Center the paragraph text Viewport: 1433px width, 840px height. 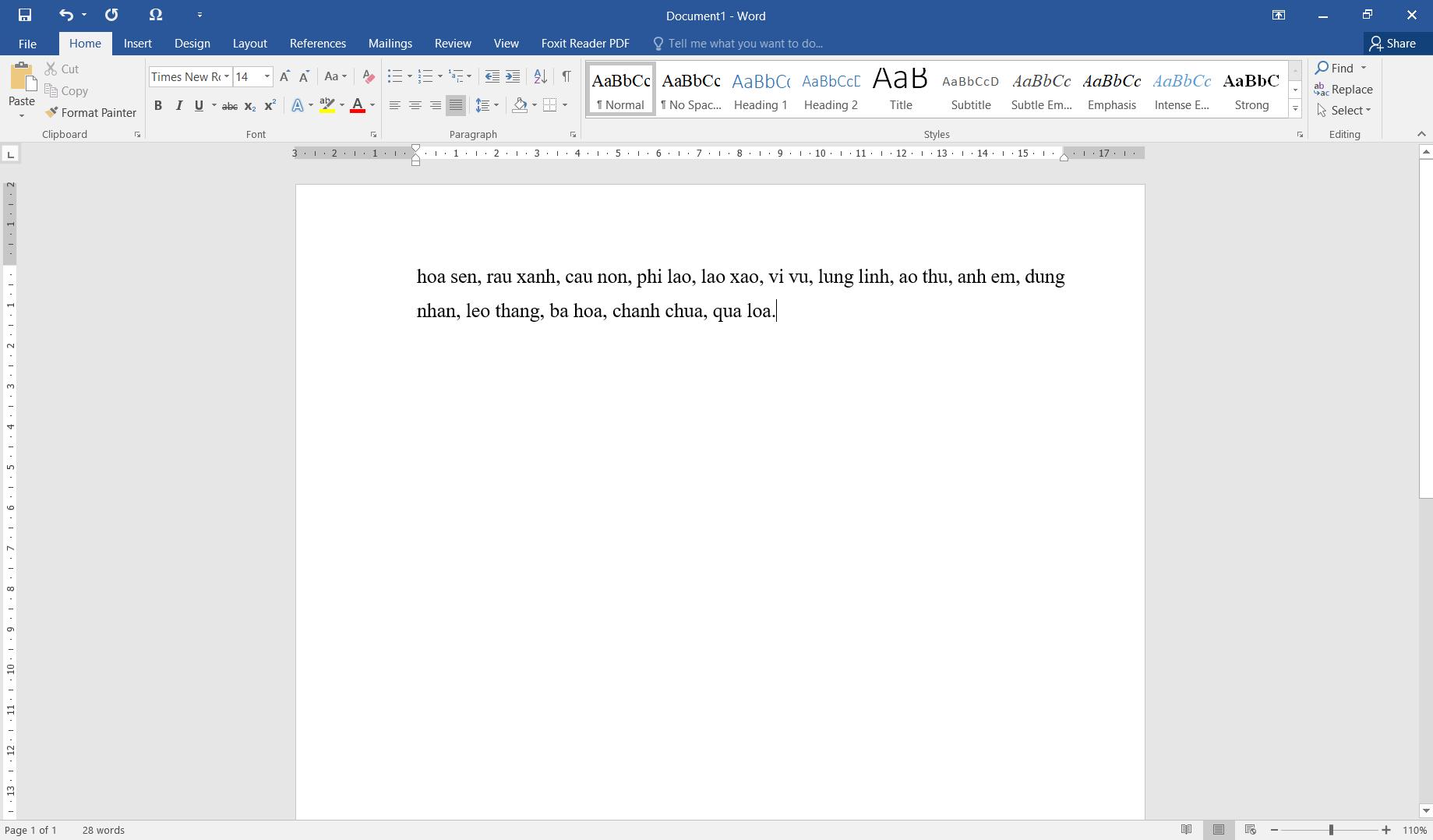coord(415,105)
